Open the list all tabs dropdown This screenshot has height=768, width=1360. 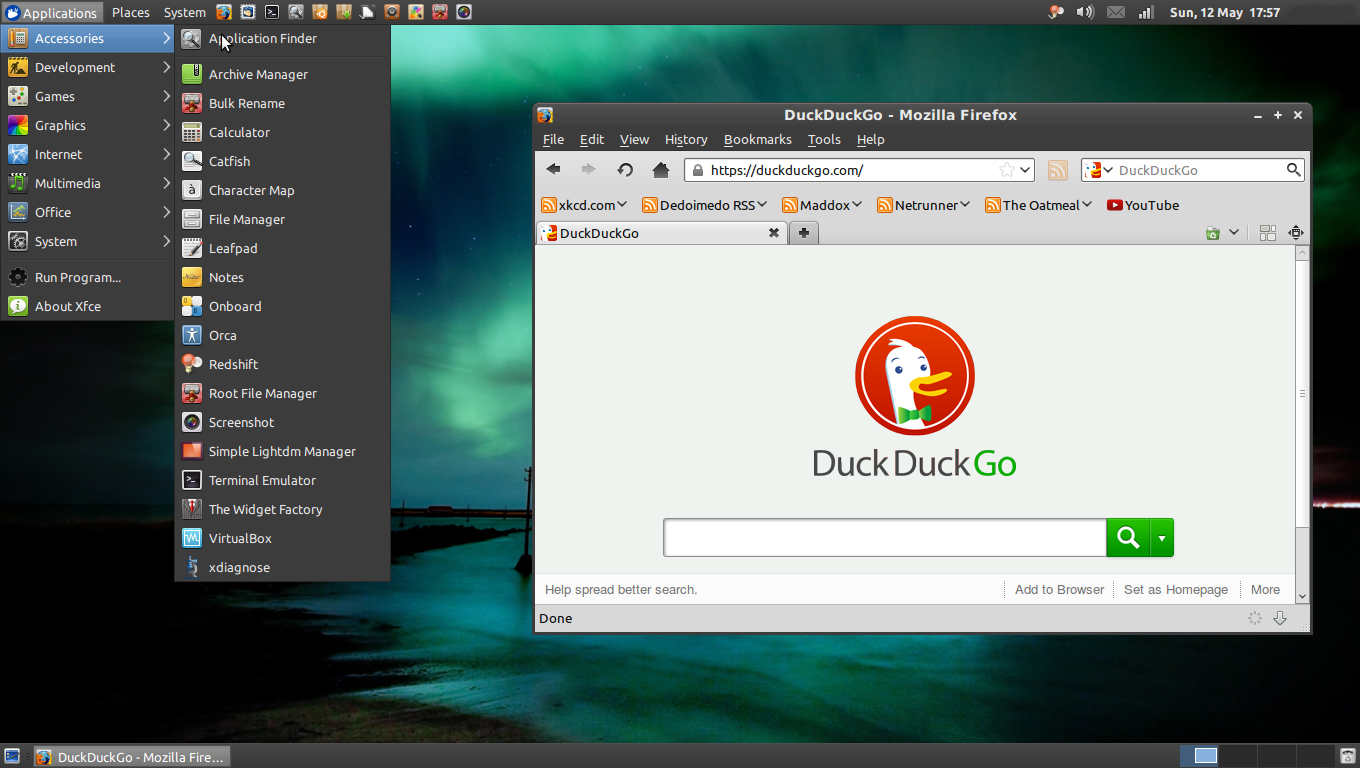tap(1234, 233)
